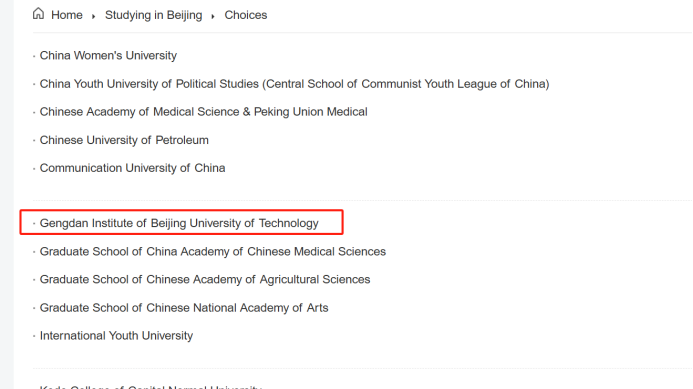Open Graduate School of Chinese National Academy of Arts
Image resolution: width=693 pixels, height=389 pixels.
tap(184, 308)
